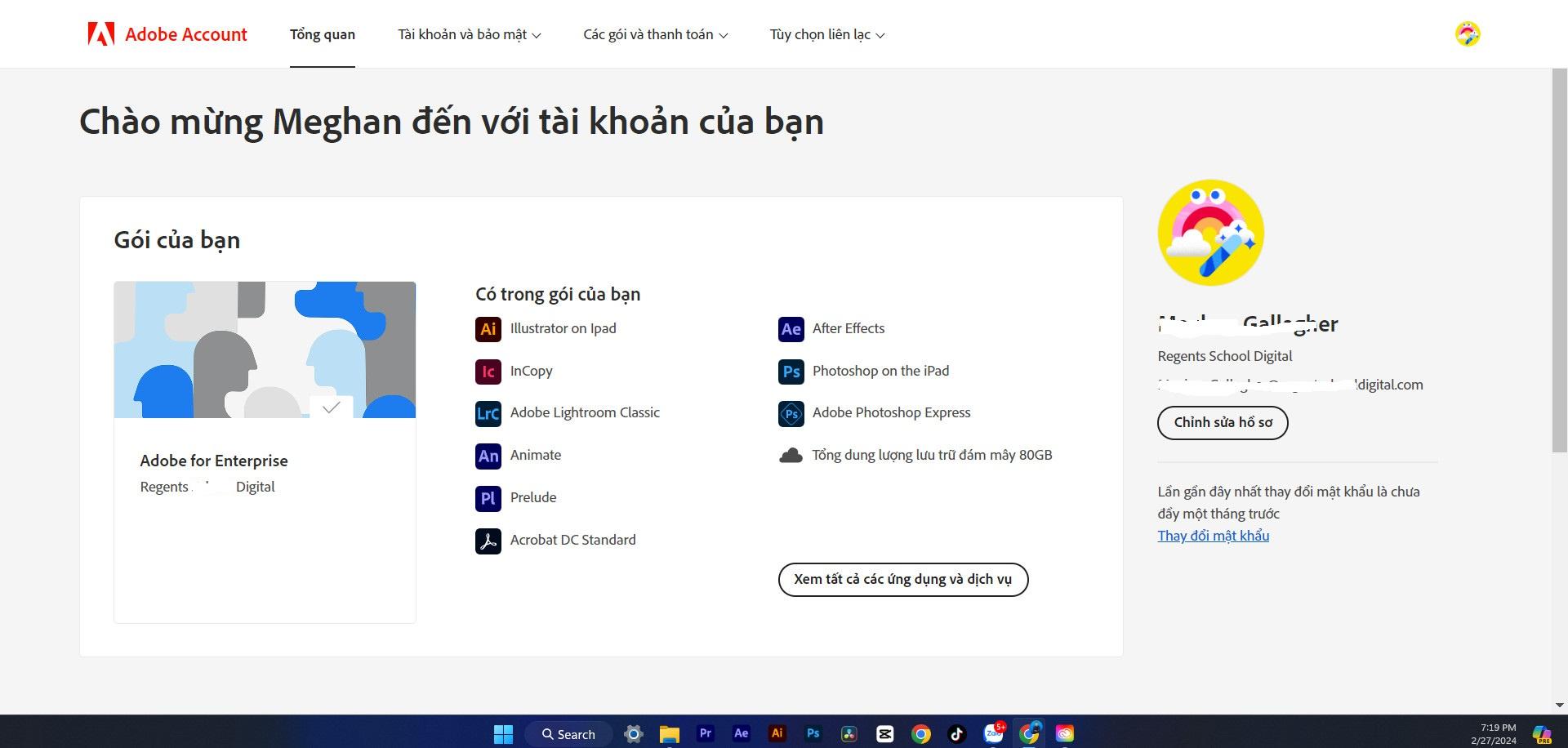Screen dimensions: 1568x748
Task: Launch Premiere Pro from the taskbar
Action: point(706,733)
